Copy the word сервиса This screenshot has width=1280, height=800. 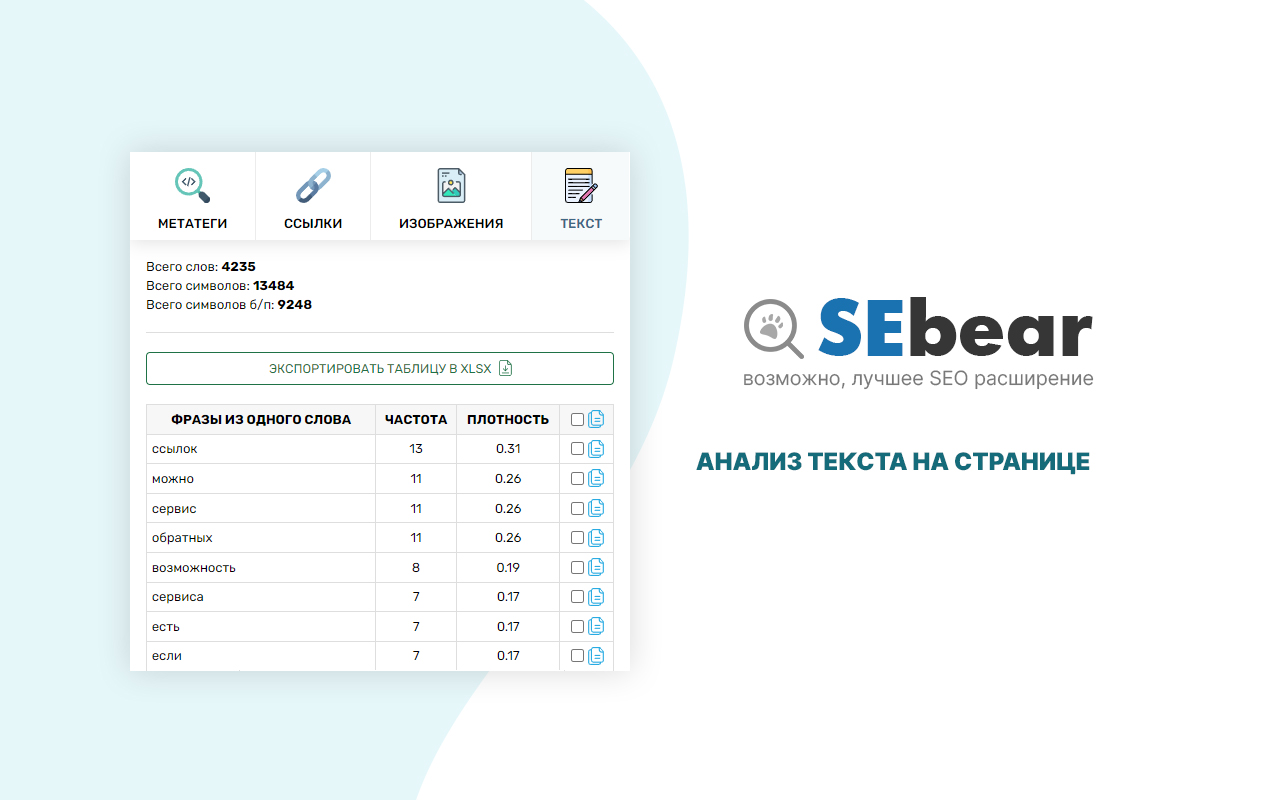pos(596,597)
